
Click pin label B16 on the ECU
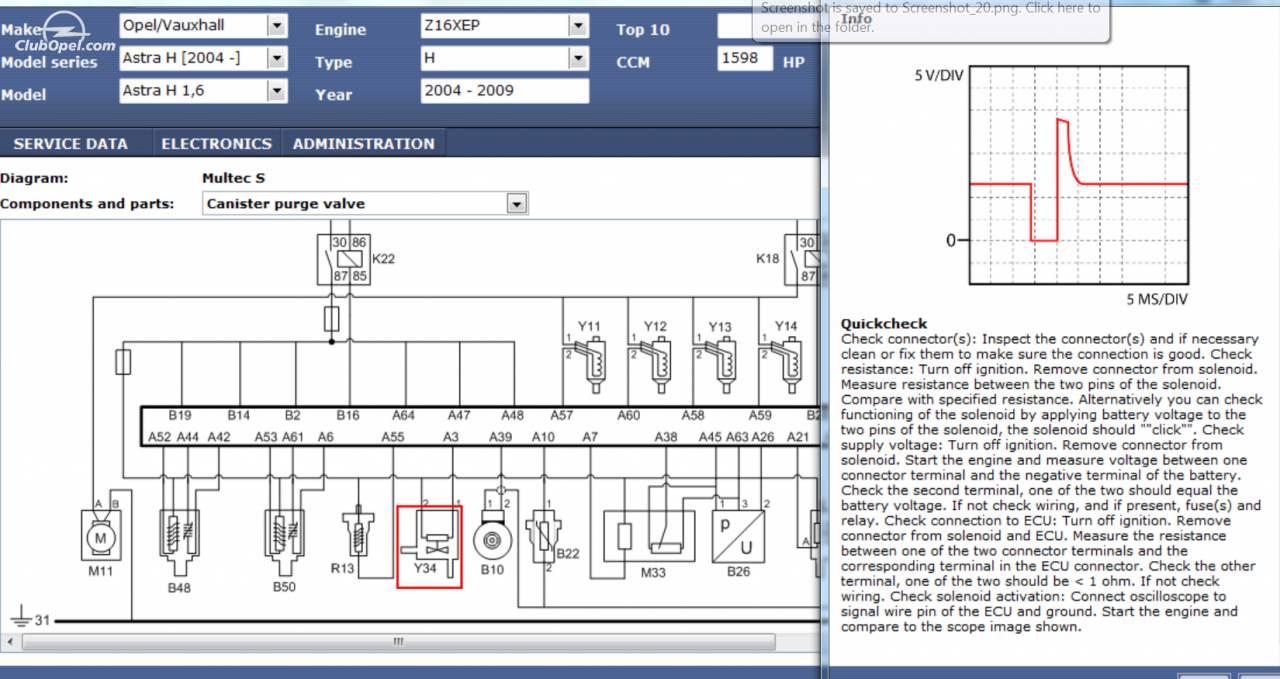point(348,415)
